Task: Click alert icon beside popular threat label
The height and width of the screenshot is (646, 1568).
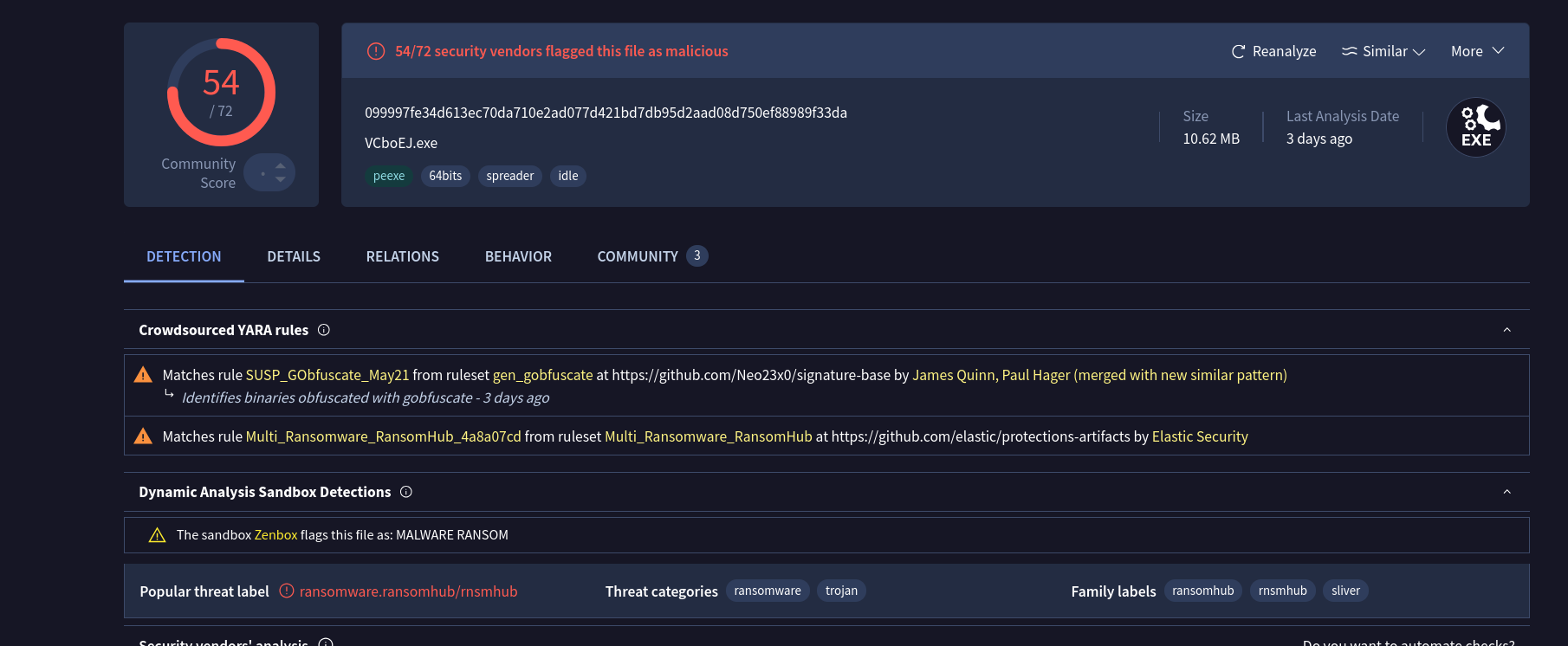Action: 287,591
